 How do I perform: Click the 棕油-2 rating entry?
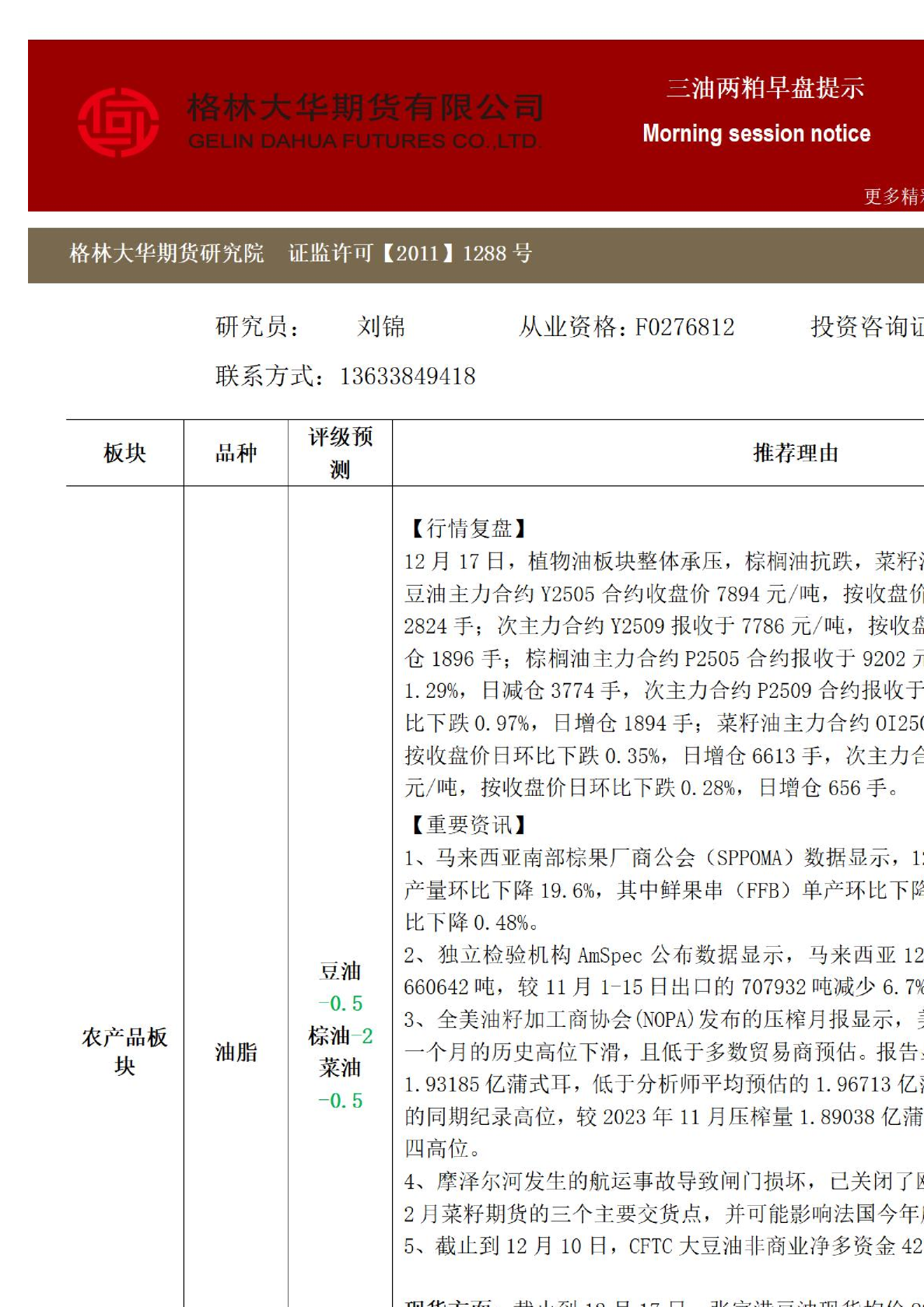(x=340, y=1036)
